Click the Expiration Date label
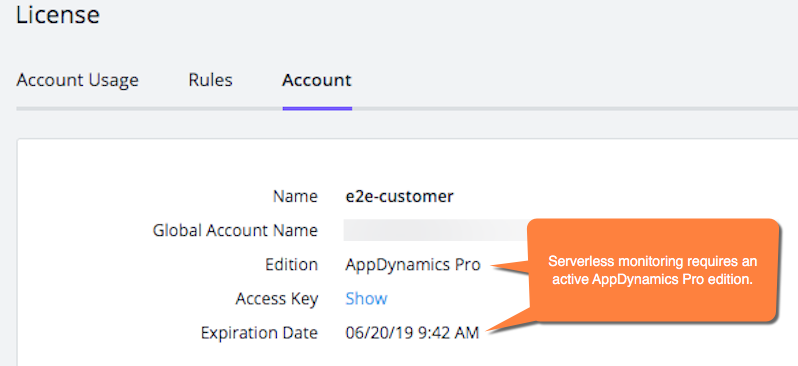The height and width of the screenshot is (366, 798). pyautogui.click(x=260, y=333)
